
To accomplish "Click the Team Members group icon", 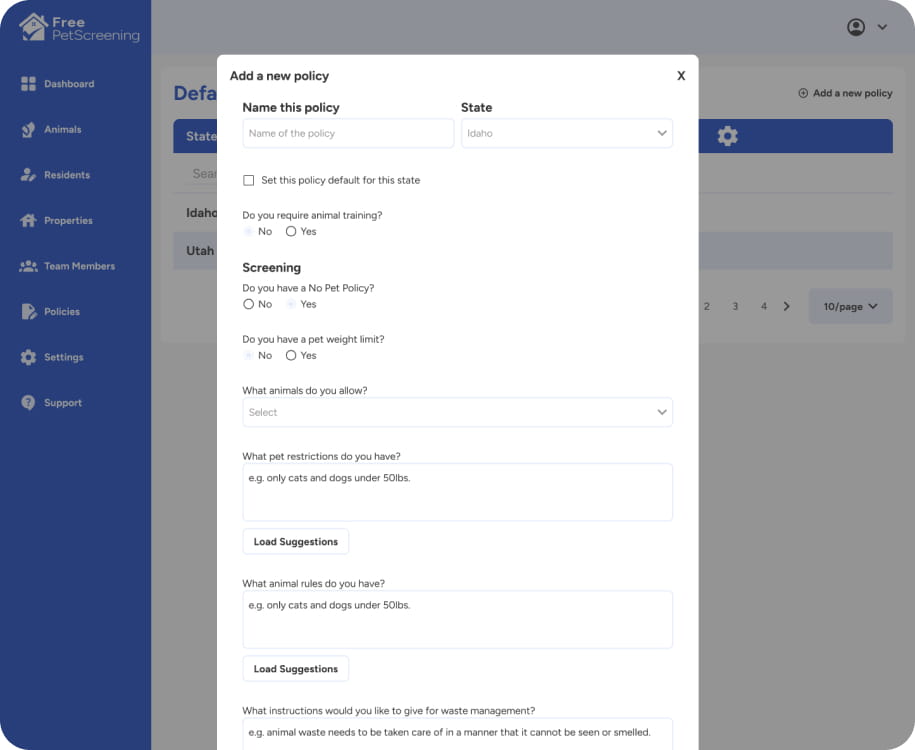I will 28,266.
